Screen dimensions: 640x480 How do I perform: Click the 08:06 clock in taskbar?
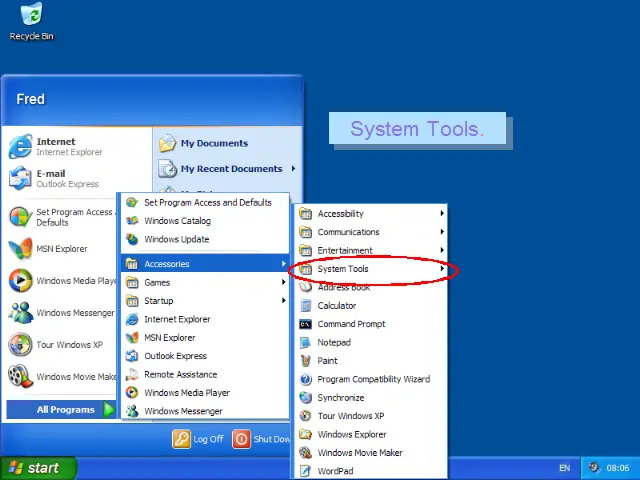pyautogui.click(x=618, y=468)
